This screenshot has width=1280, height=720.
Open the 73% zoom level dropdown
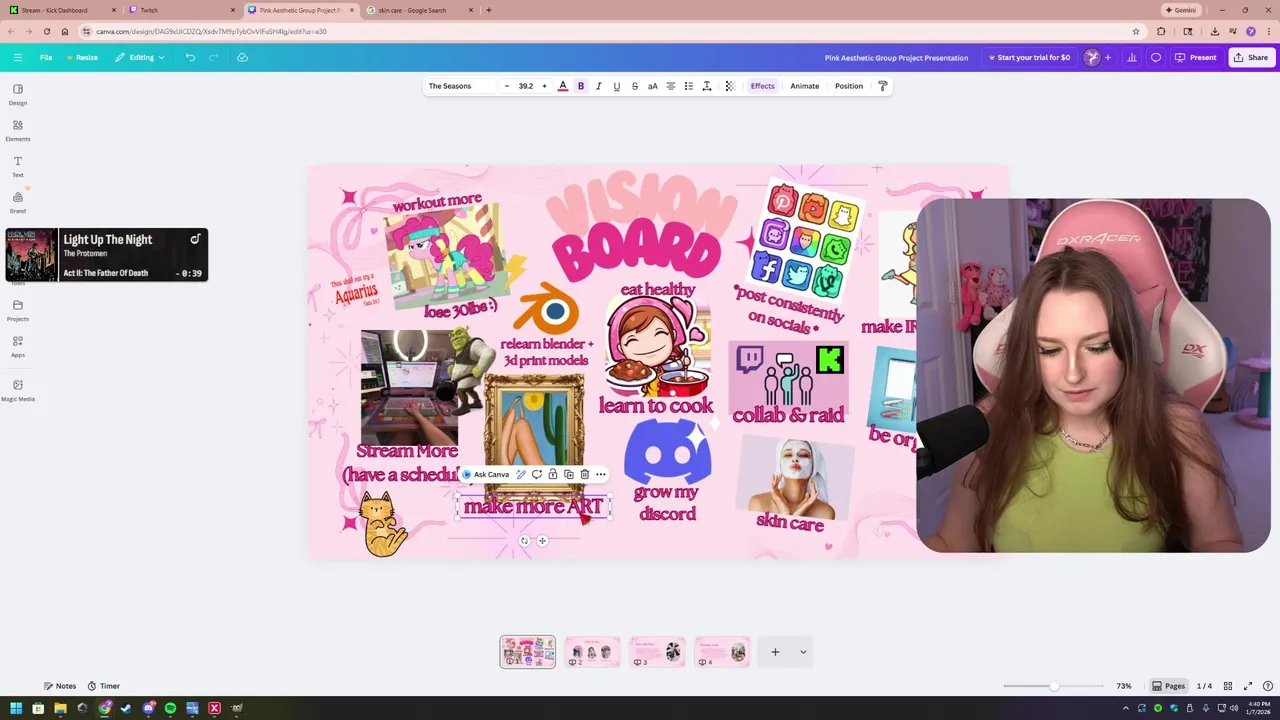tap(1124, 686)
